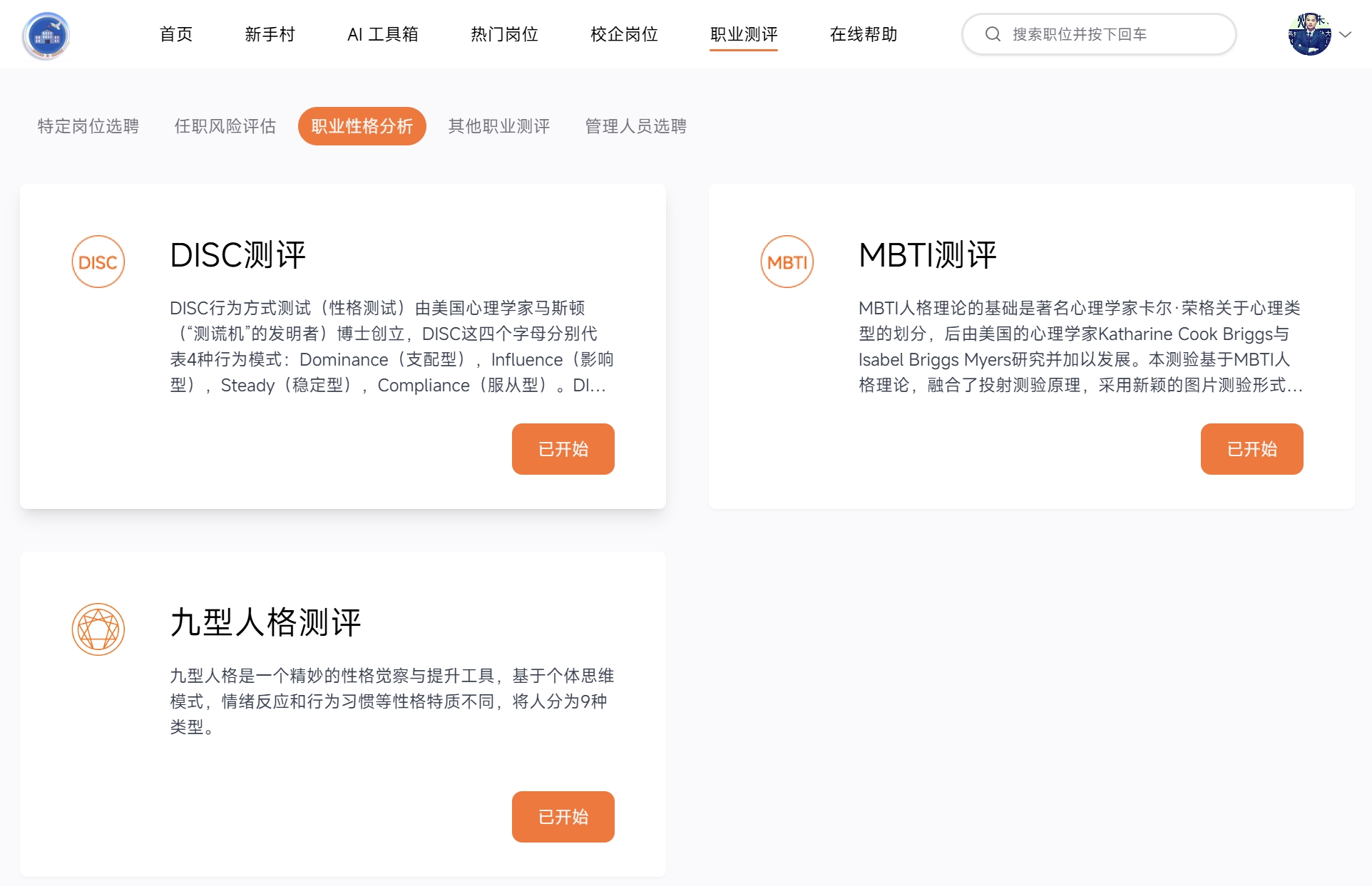Switch to 管理人员选聘 tab
1372x886 pixels.
(636, 126)
